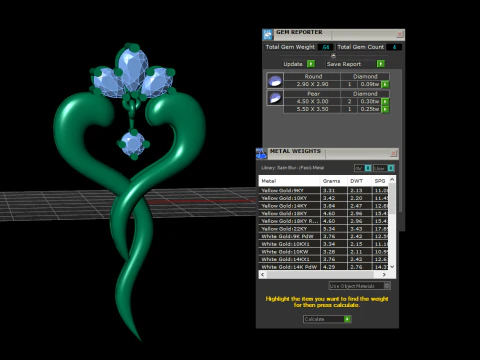480x360 pixels.
Task: Click green arrow beside 0.25tw Pear row
Action: point(385,109)
